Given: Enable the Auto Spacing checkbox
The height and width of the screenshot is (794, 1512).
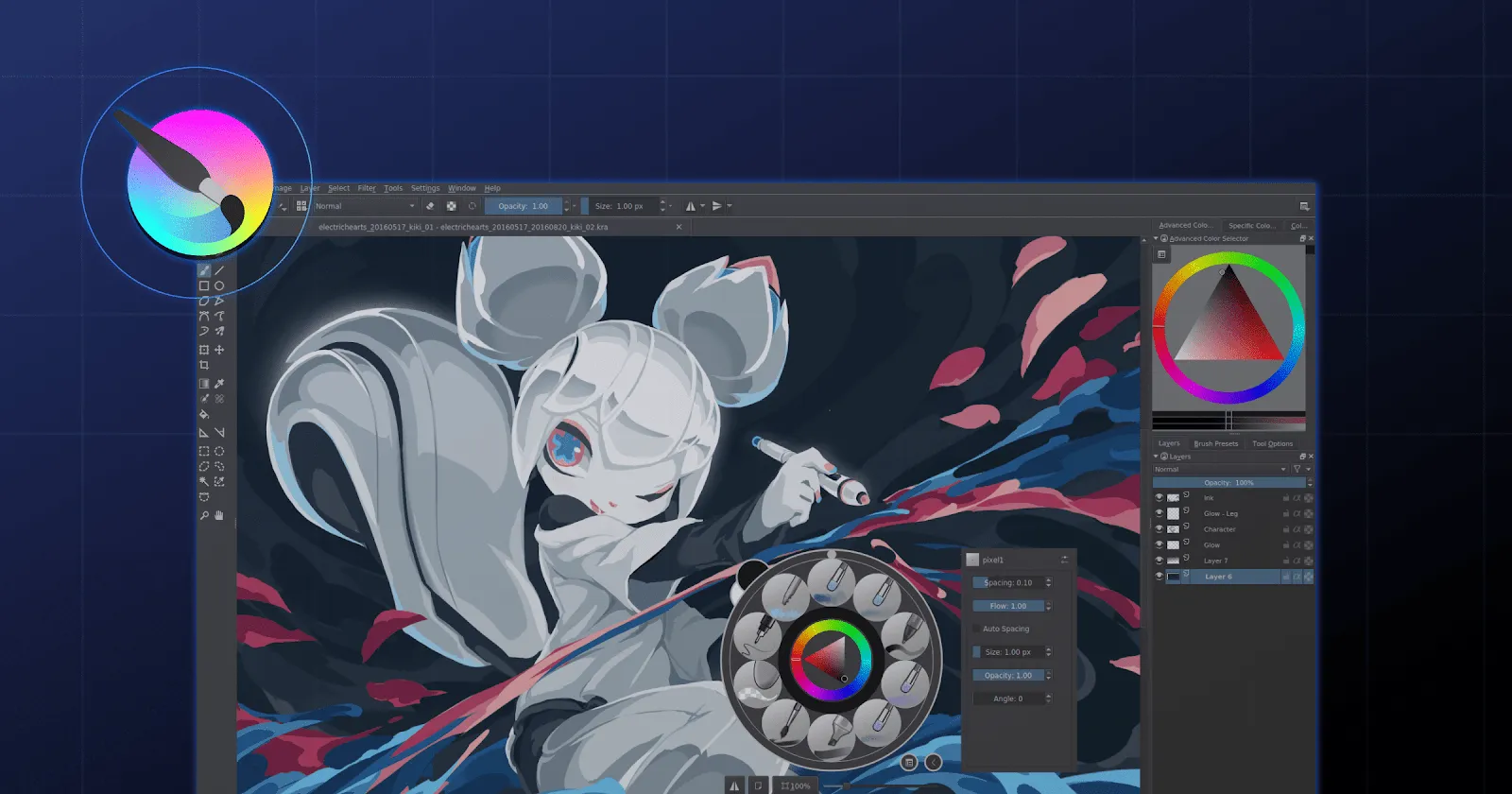Looking at the screenshot, I should [977, 629].
